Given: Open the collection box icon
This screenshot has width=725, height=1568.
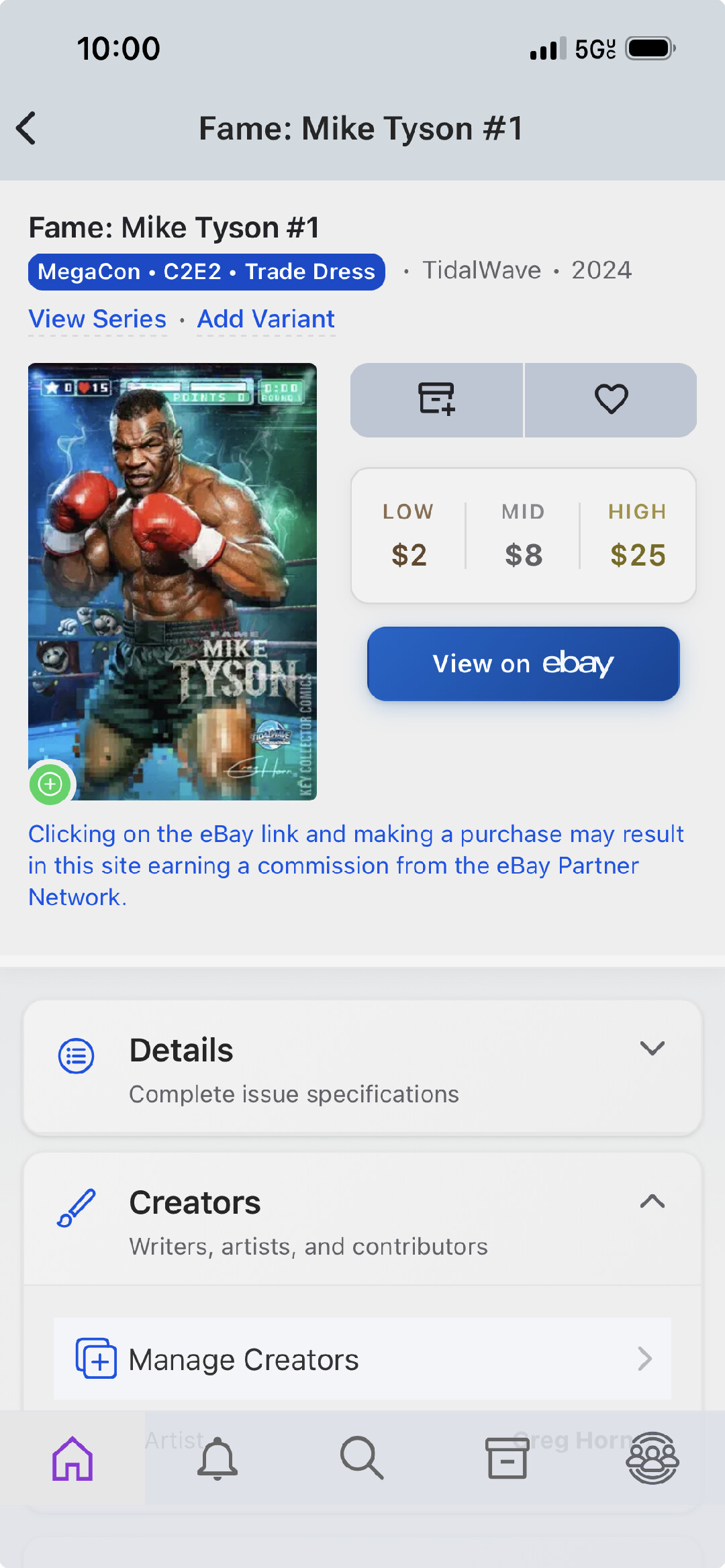Looking at the screenshot, I should click(507, 1459).
